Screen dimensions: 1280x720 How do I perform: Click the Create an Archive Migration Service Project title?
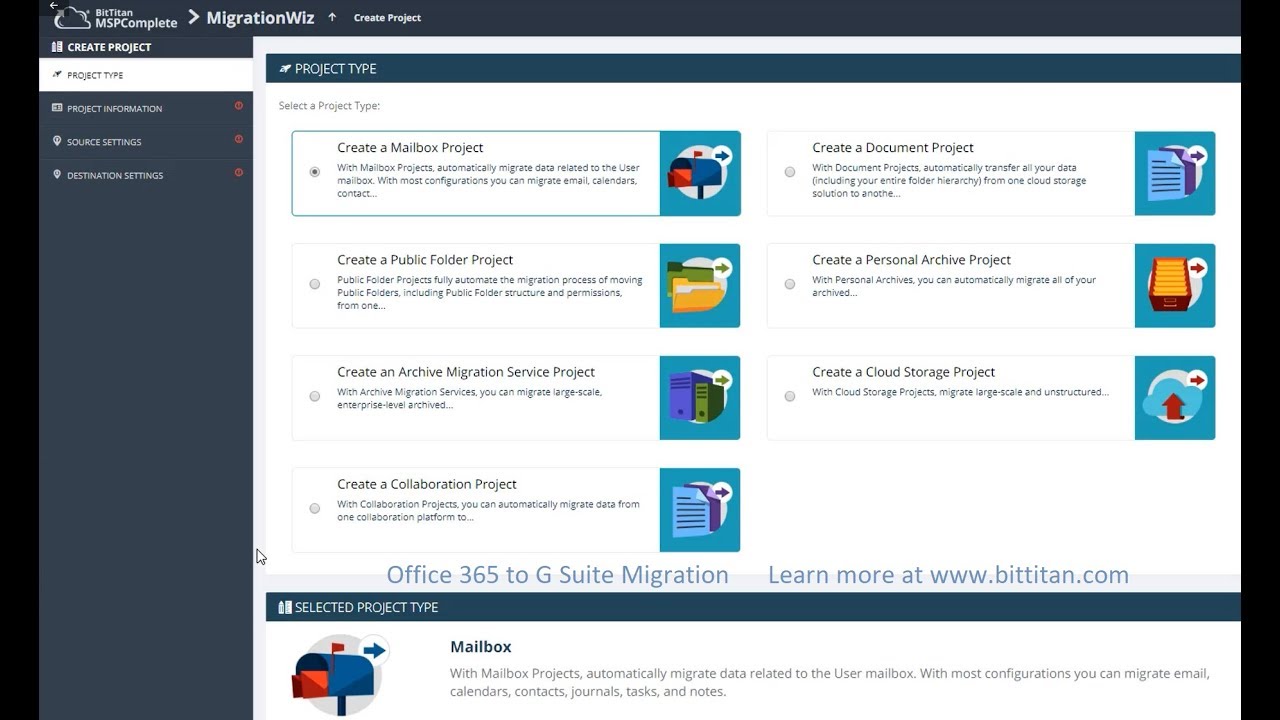(466, 371)
